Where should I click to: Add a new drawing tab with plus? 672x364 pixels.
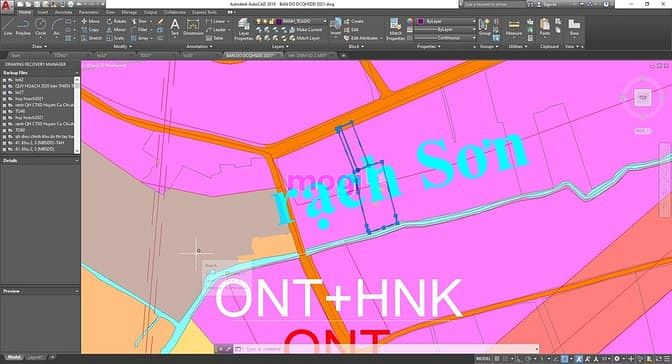click(x=343, y=56)
